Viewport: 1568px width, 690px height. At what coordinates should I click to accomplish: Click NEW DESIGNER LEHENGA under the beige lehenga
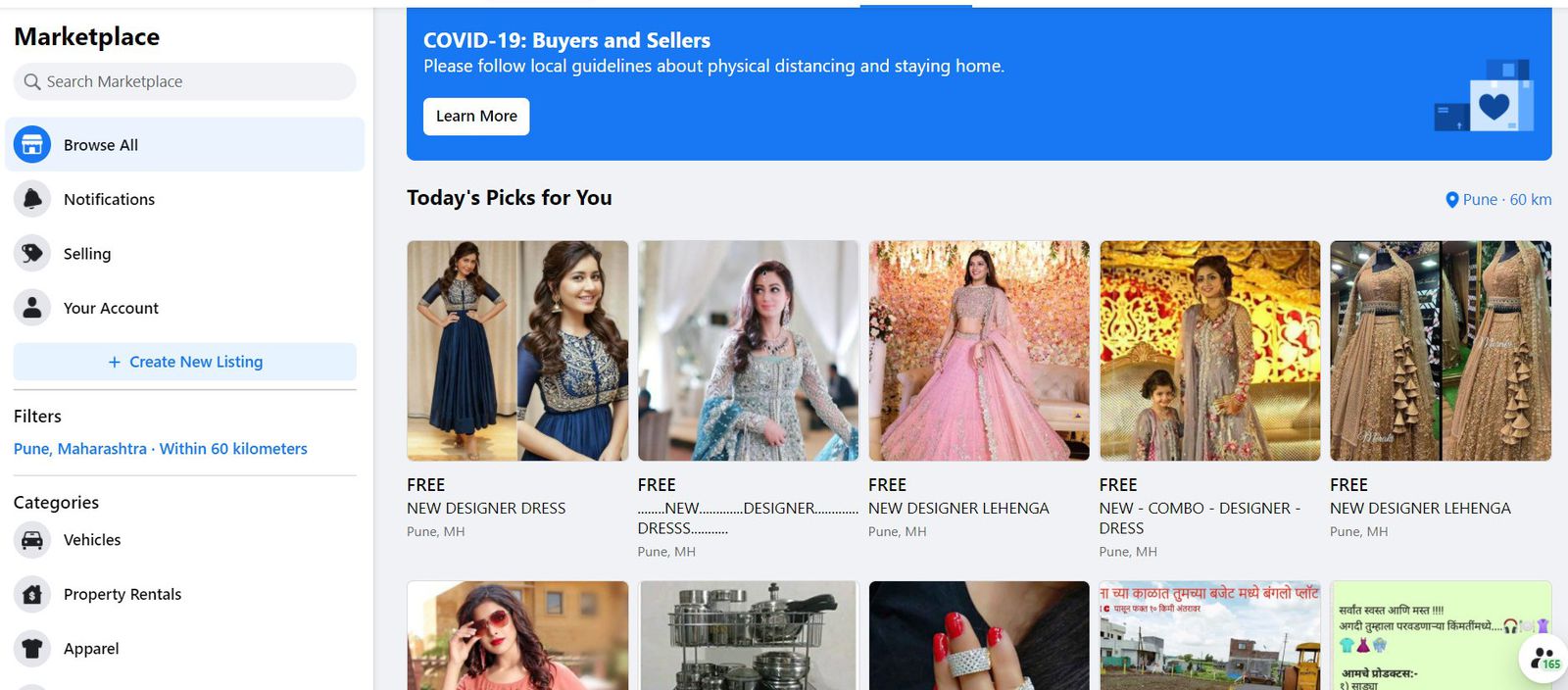click(1420, 509)
